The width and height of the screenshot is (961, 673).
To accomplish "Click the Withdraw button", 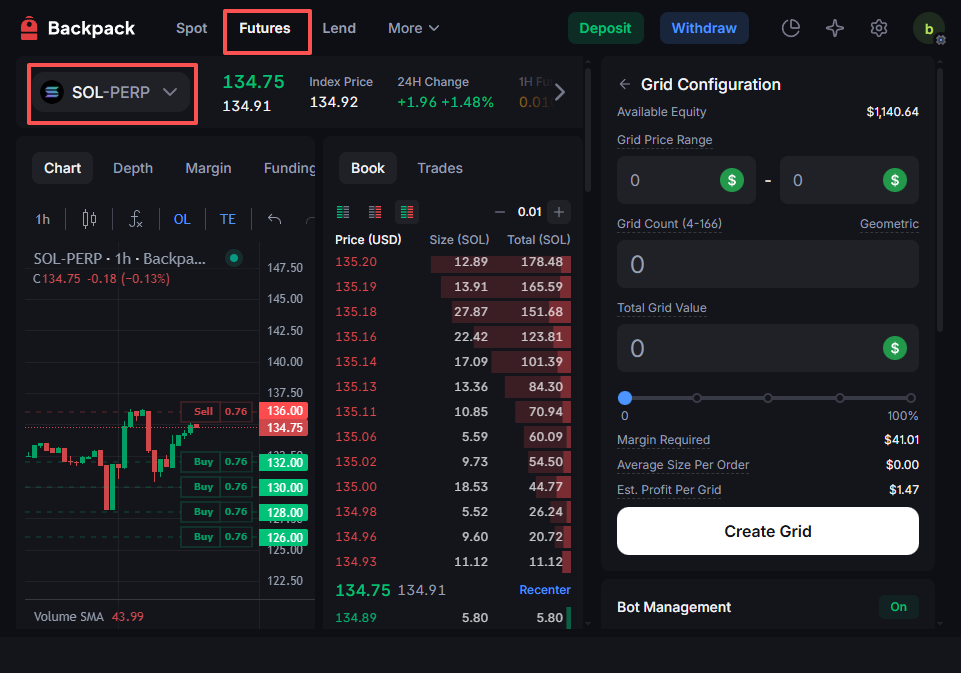I will click(x=704, y=28).
